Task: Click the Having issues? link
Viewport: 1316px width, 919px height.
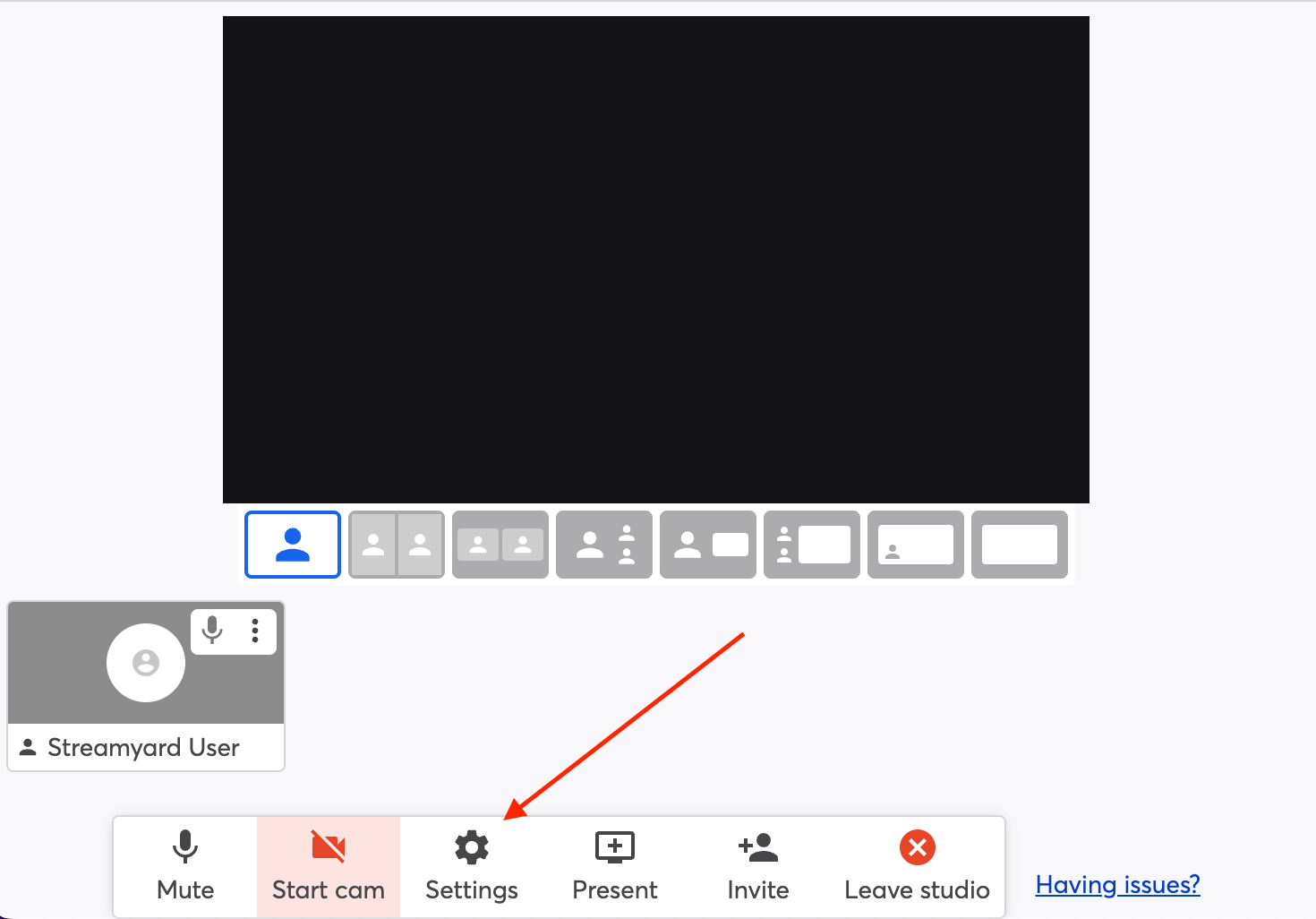Action: 1117,885
